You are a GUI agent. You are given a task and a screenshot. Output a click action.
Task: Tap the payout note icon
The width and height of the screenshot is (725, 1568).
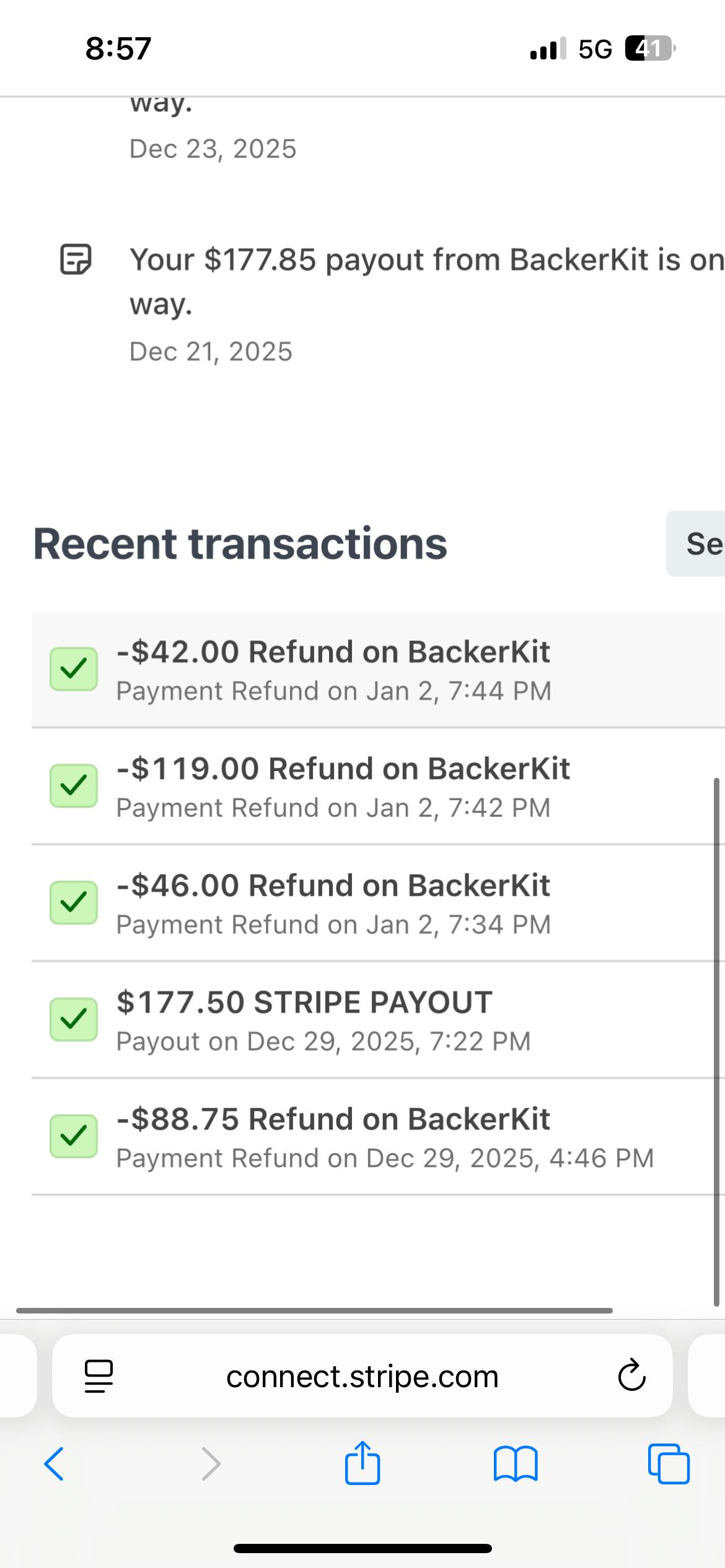(x=76, y=259)
